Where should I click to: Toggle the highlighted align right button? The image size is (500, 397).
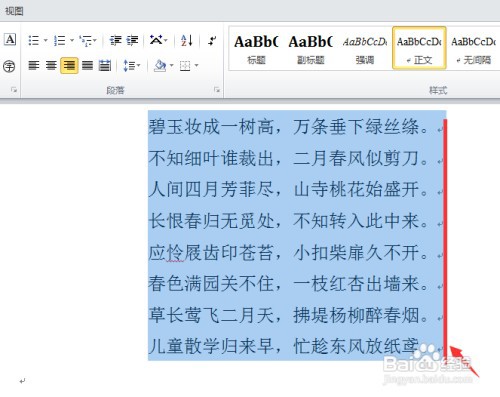(69, 65)
